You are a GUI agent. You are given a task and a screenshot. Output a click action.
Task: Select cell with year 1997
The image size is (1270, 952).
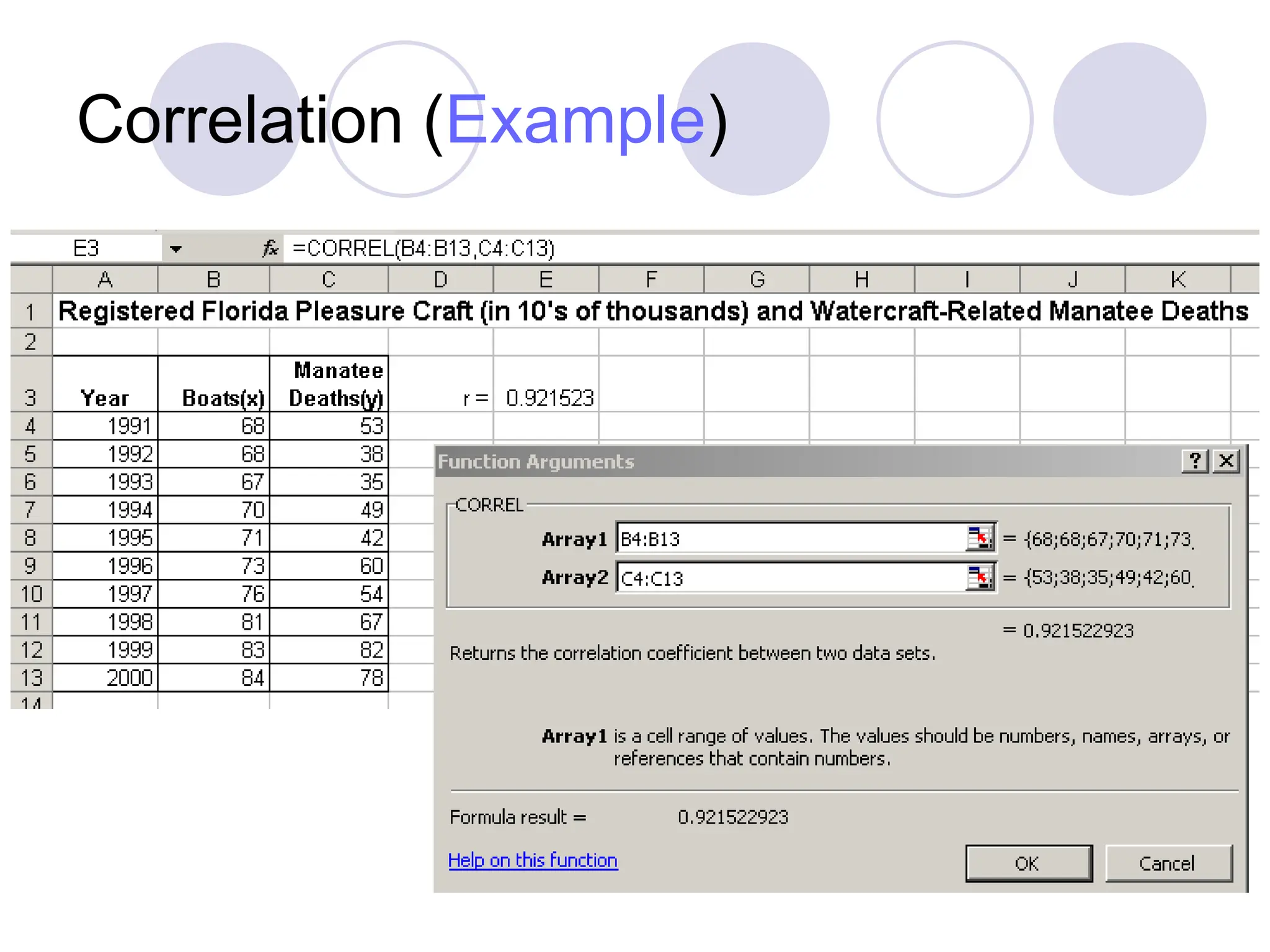(x=105, y=594)
